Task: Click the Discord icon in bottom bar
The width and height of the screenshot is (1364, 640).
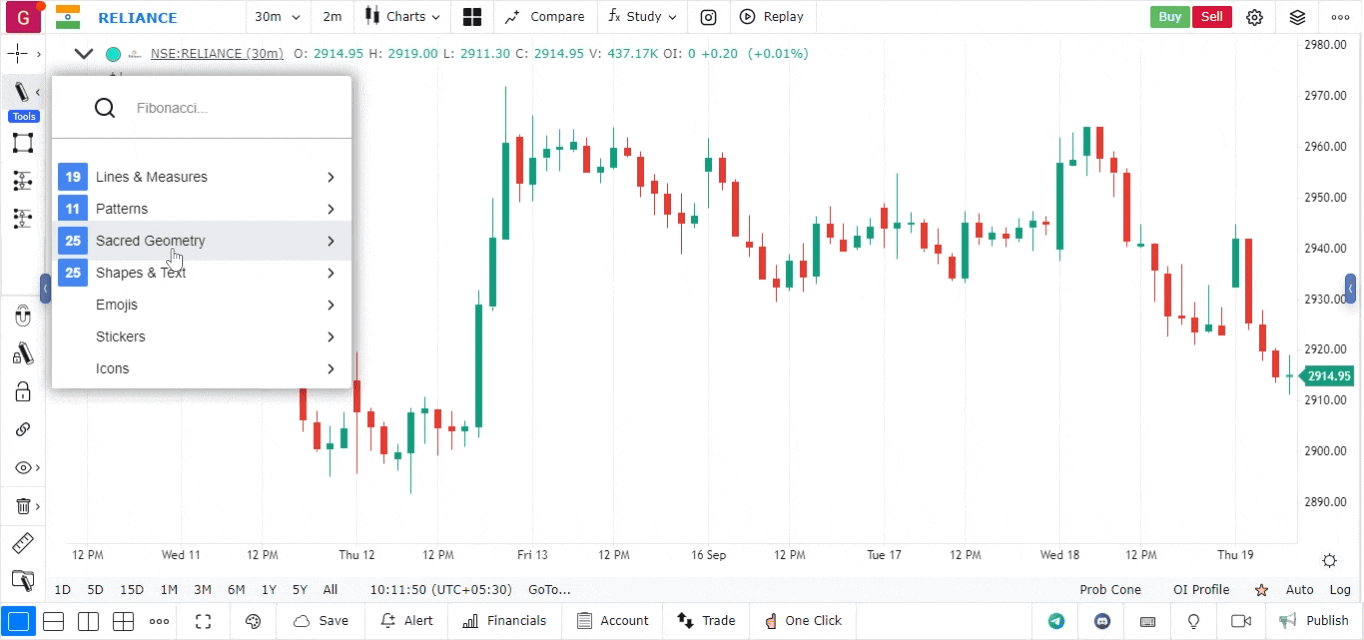Action: coord(1103,621)
